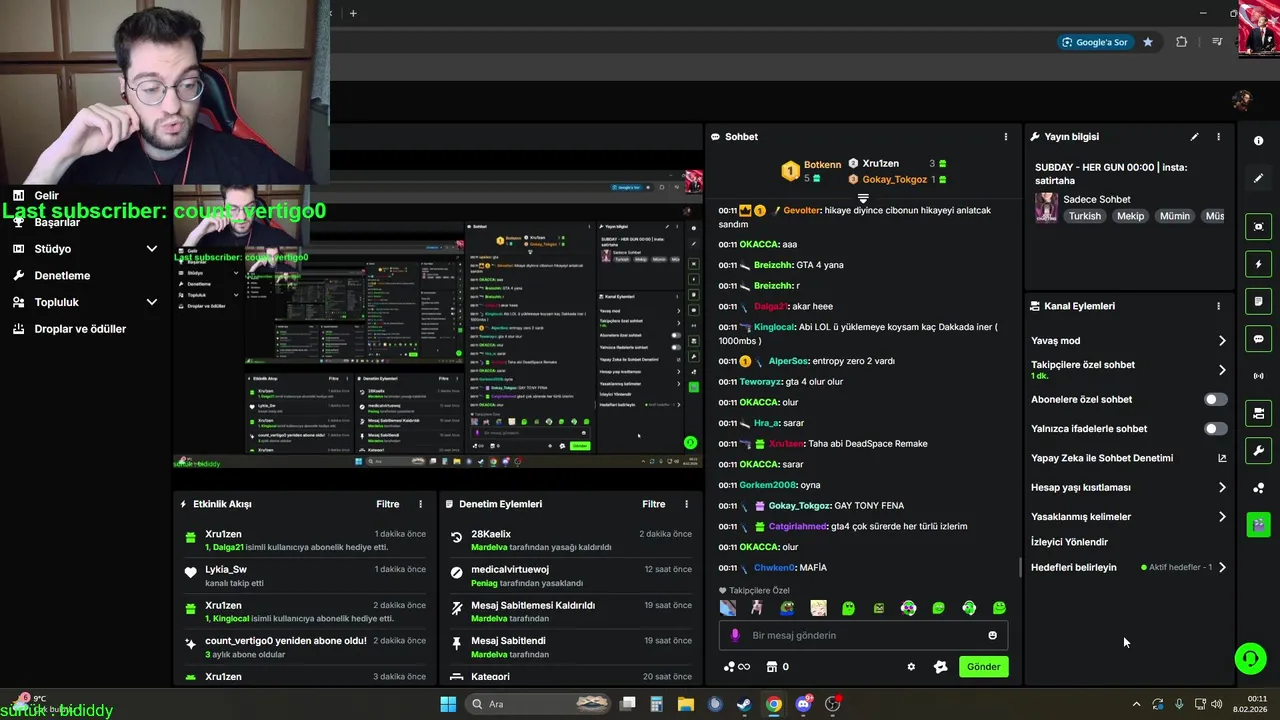This screenshot has height=720, width=1280.
Task: Expand Takipçilere özel sohbet settings
Action: coord(1222,370)
